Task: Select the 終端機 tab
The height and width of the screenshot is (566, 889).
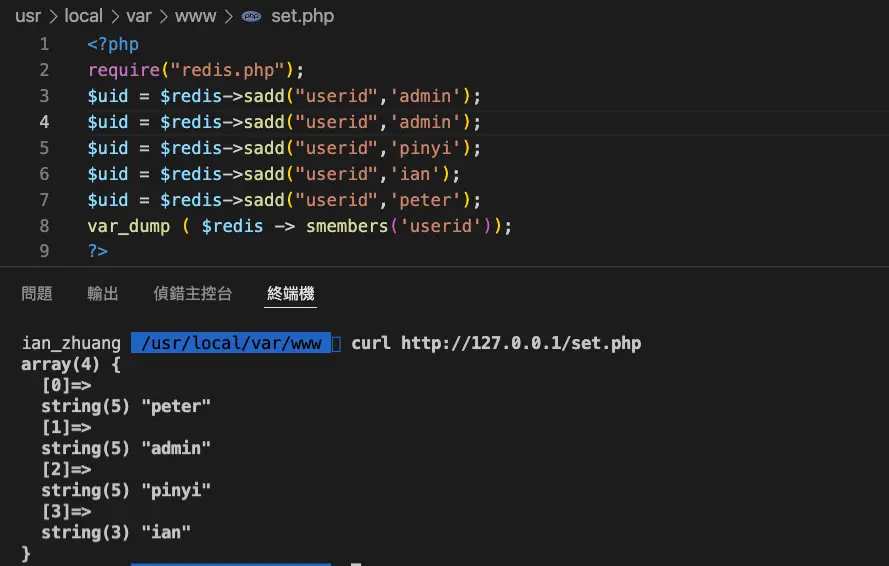Action: [290, 293]
